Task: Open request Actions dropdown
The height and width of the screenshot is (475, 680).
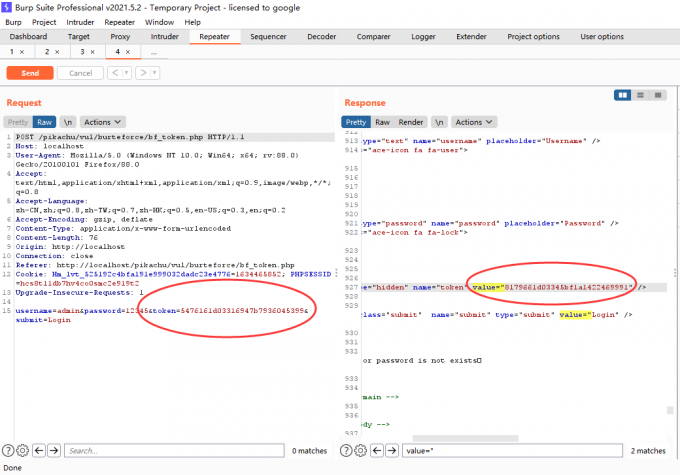Action: 103,122
